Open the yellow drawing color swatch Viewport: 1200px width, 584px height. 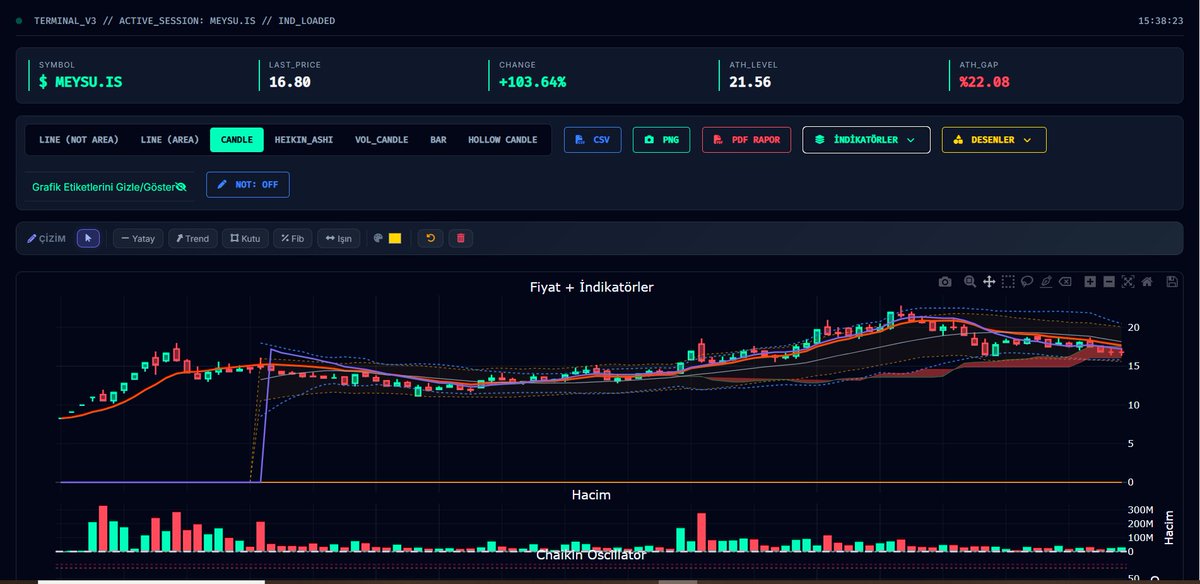click(395, 238)
